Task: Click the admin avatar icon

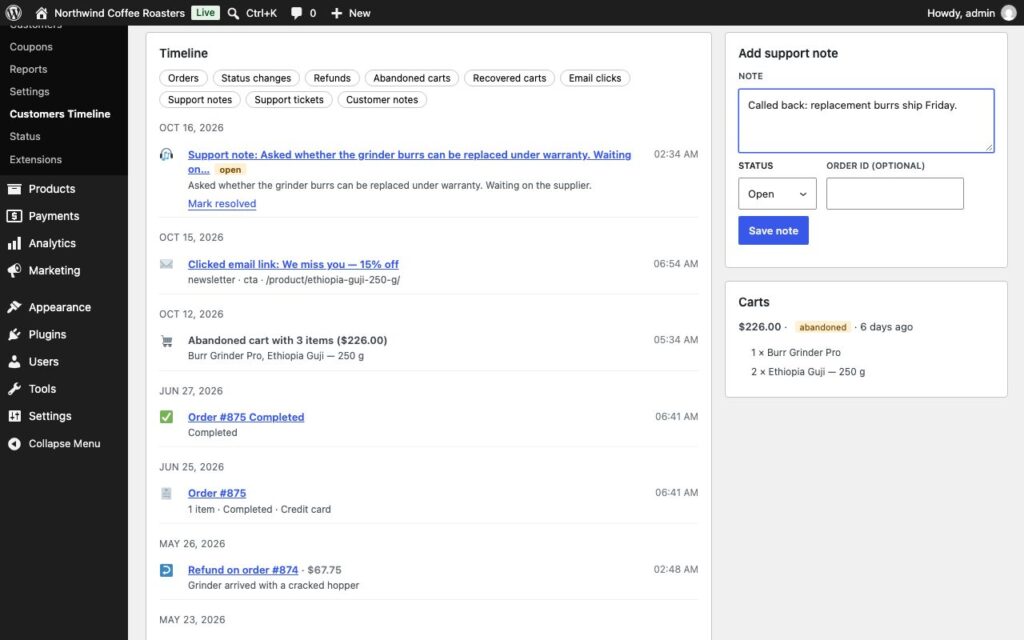Action: tap(1008, 13)
